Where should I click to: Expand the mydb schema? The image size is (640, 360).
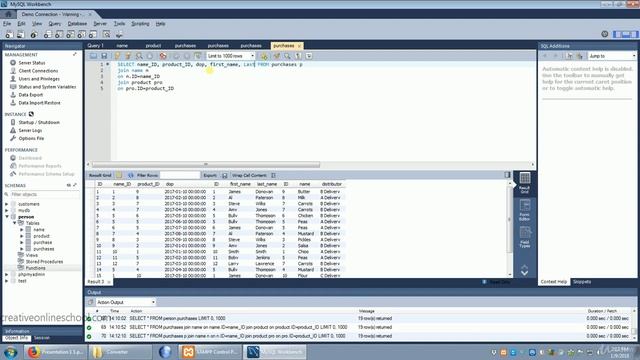pos(7,210)
